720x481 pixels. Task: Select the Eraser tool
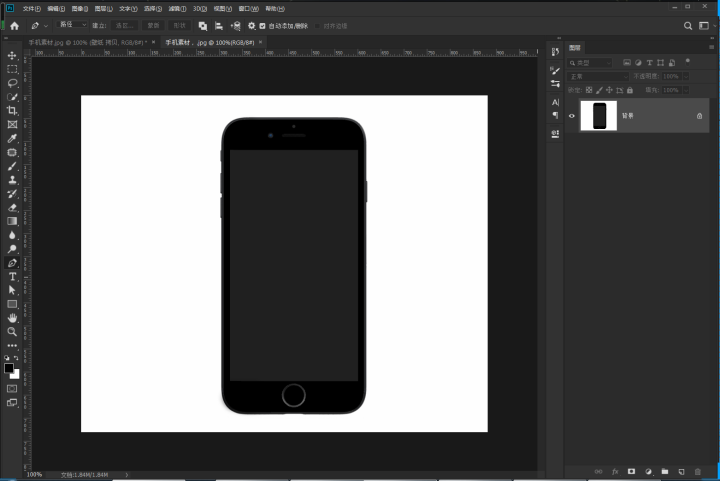click(x=12, y=207)
